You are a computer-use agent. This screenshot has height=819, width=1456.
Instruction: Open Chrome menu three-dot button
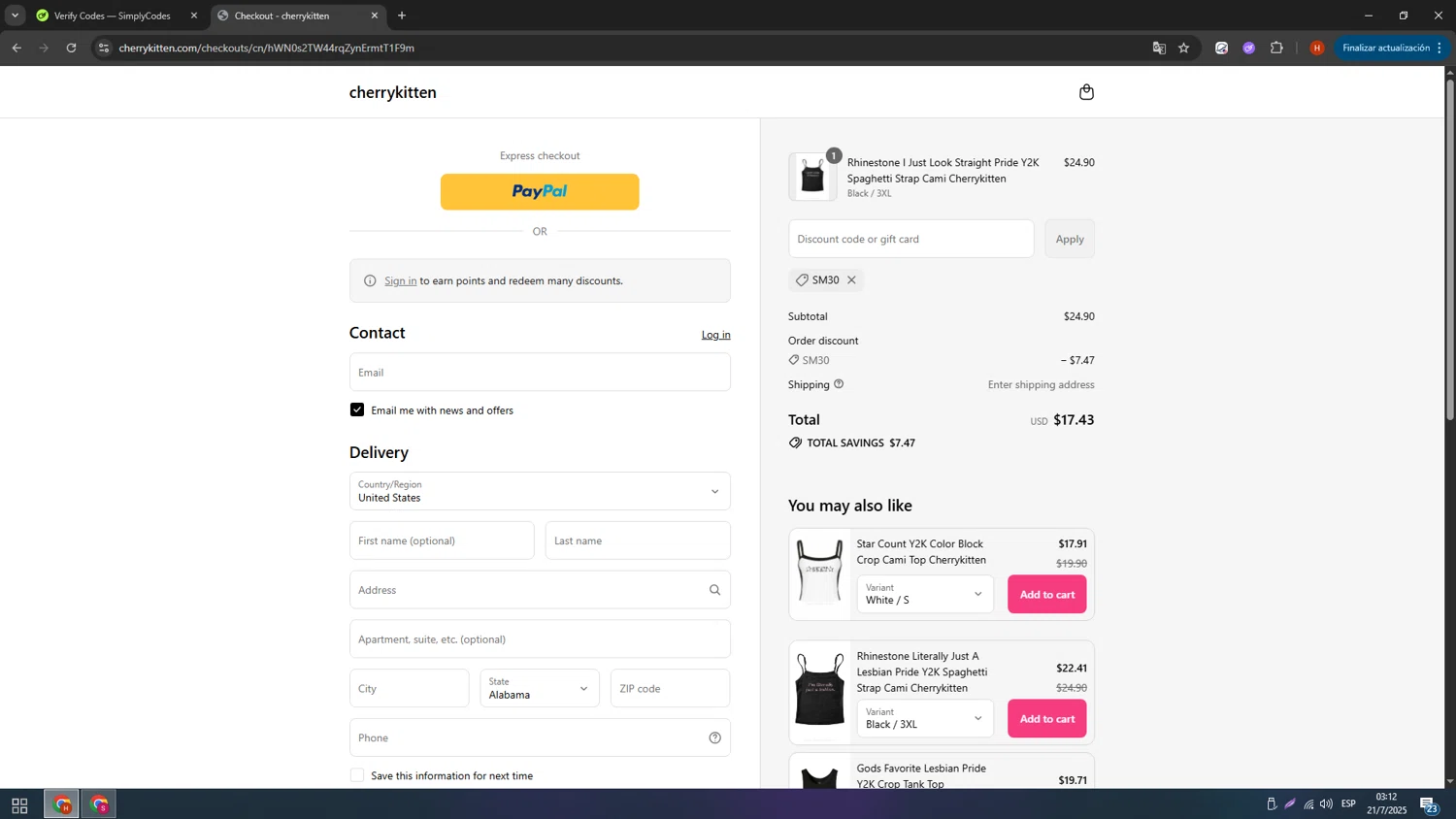click(1439, 48)
